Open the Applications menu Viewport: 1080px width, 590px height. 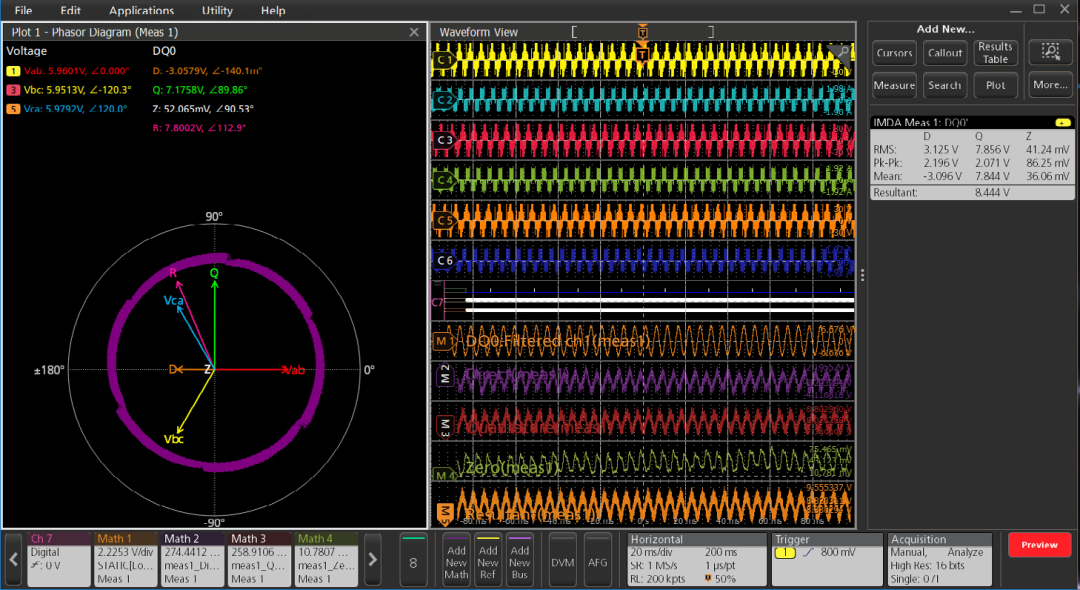tap(141, 11)
